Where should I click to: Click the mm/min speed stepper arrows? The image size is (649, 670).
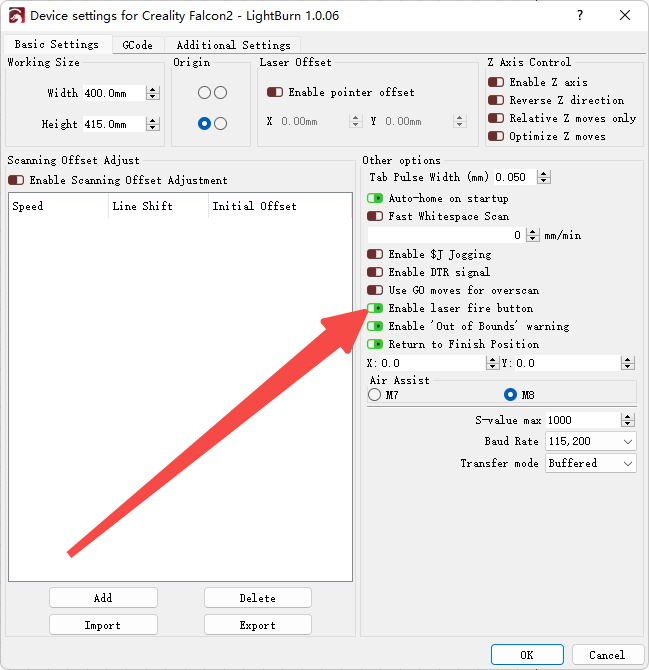click(x=532, y=235)
